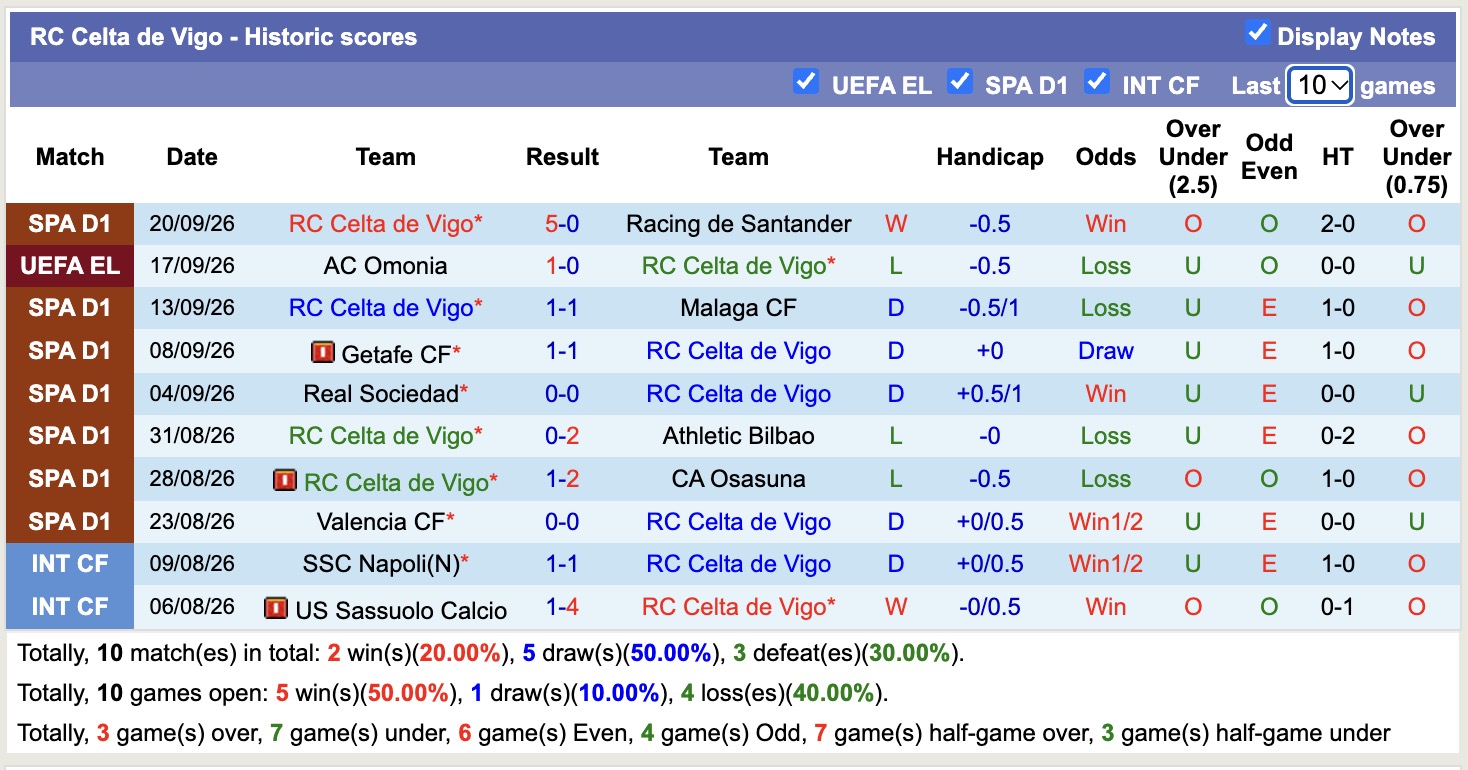Click the 5-0 result score link
The width and height of the screenshot is (1468, 770).
coord(562,224)
